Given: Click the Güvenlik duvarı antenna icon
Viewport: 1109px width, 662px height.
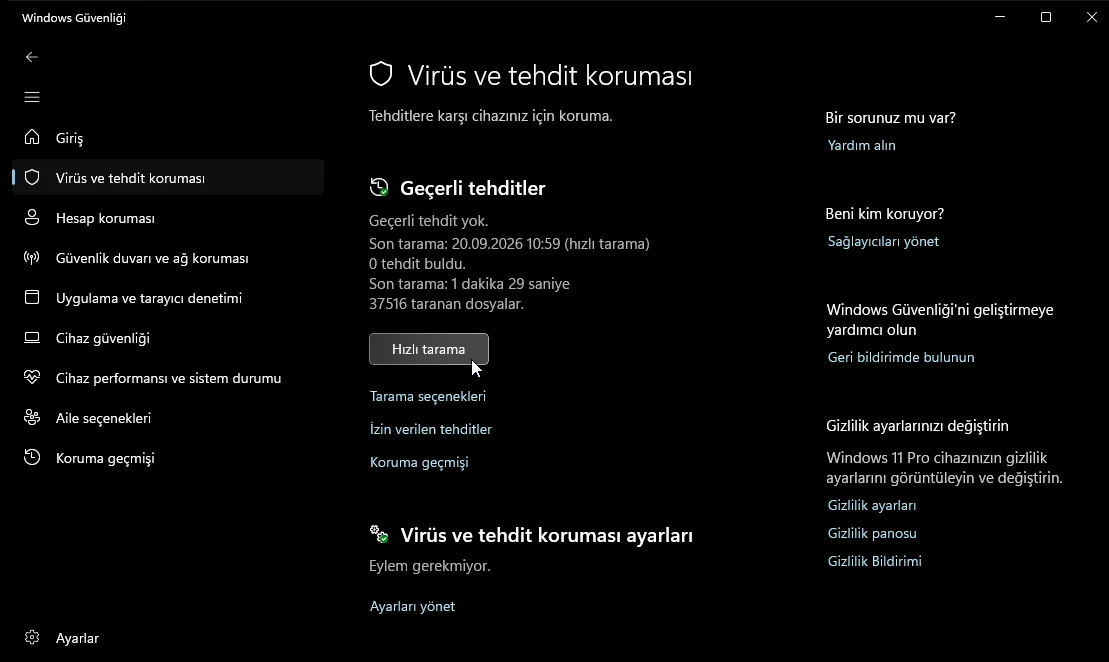Looking at the screenshot, I should 32,257.
